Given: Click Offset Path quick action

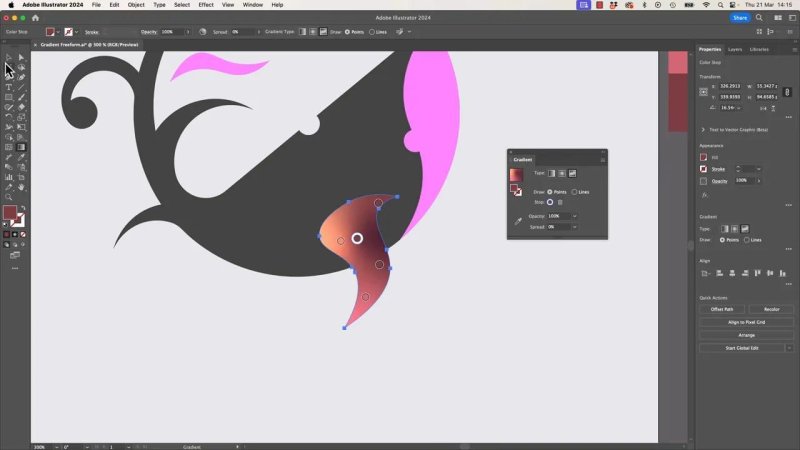Looking at the screenshot, I should (x=721, y=309).
